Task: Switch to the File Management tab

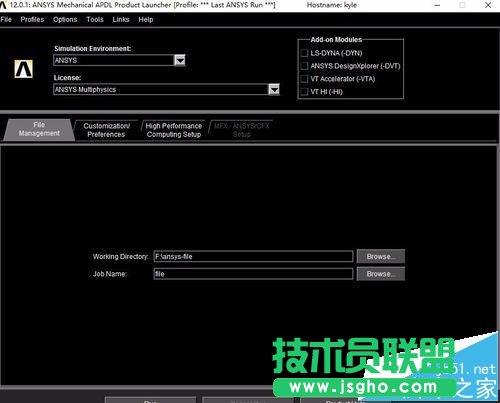Action: [x=39, y=129]
